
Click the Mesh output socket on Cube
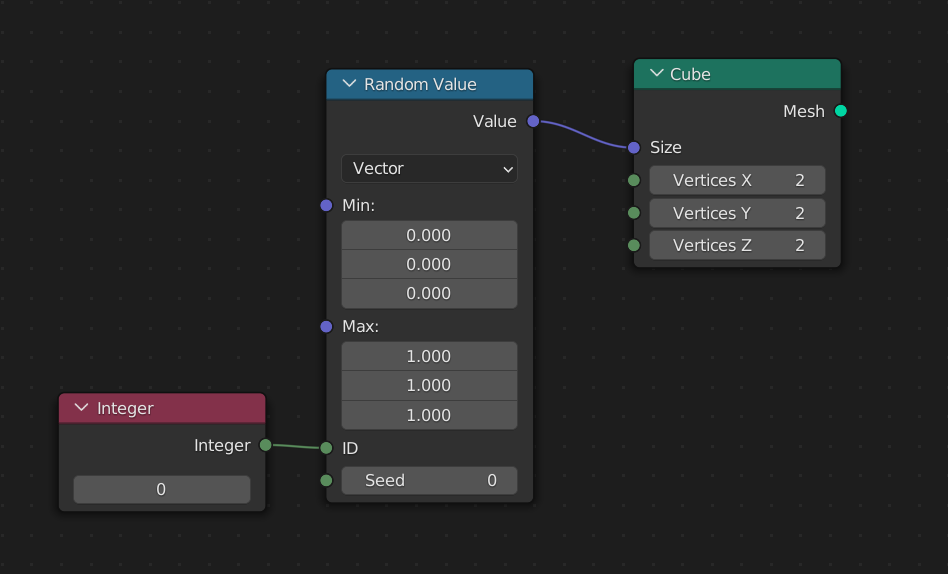pos(840,111)
